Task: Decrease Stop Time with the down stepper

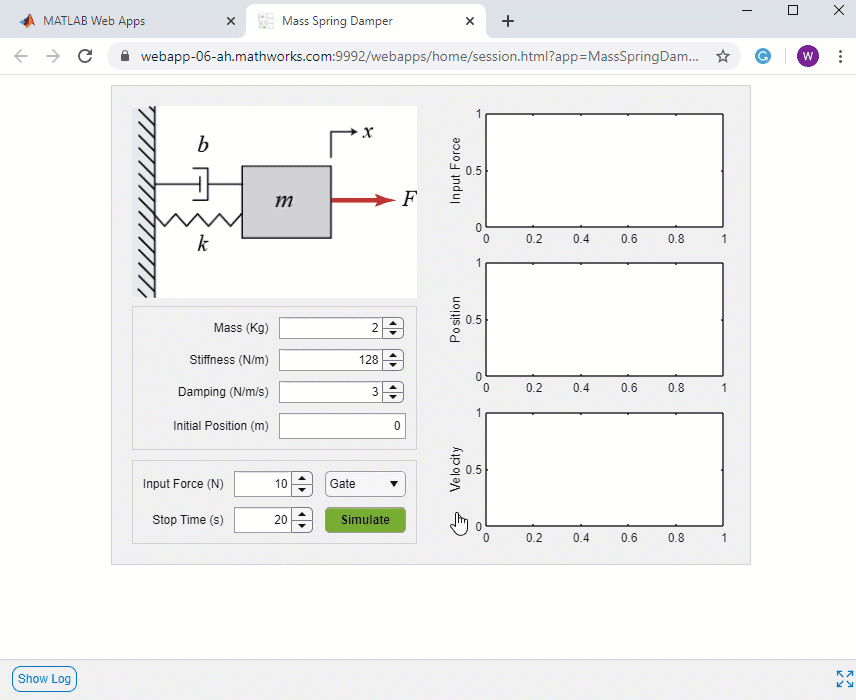Action: pyautogui.click(x=303, y=525)
